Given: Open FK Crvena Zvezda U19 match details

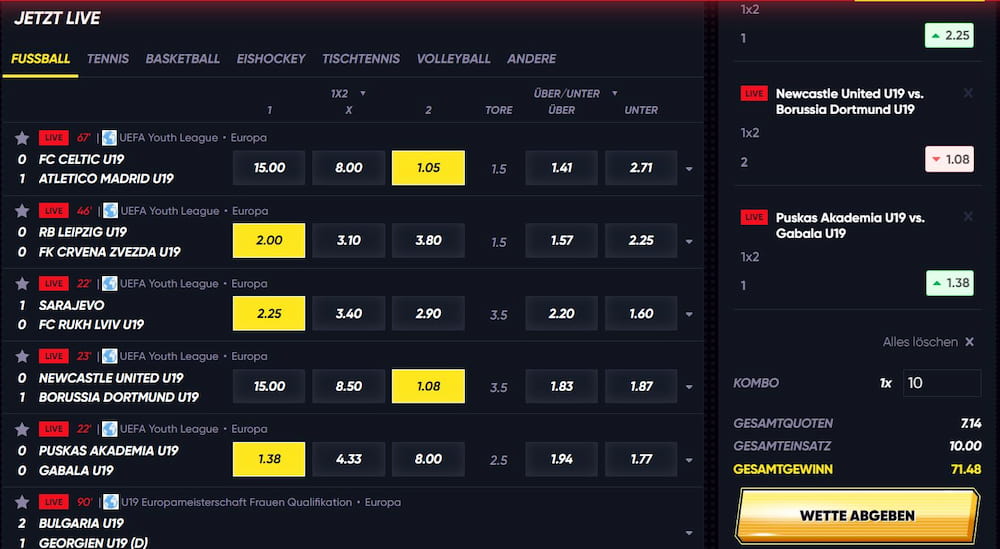Looking at the screenshot, I should [110, 252].
